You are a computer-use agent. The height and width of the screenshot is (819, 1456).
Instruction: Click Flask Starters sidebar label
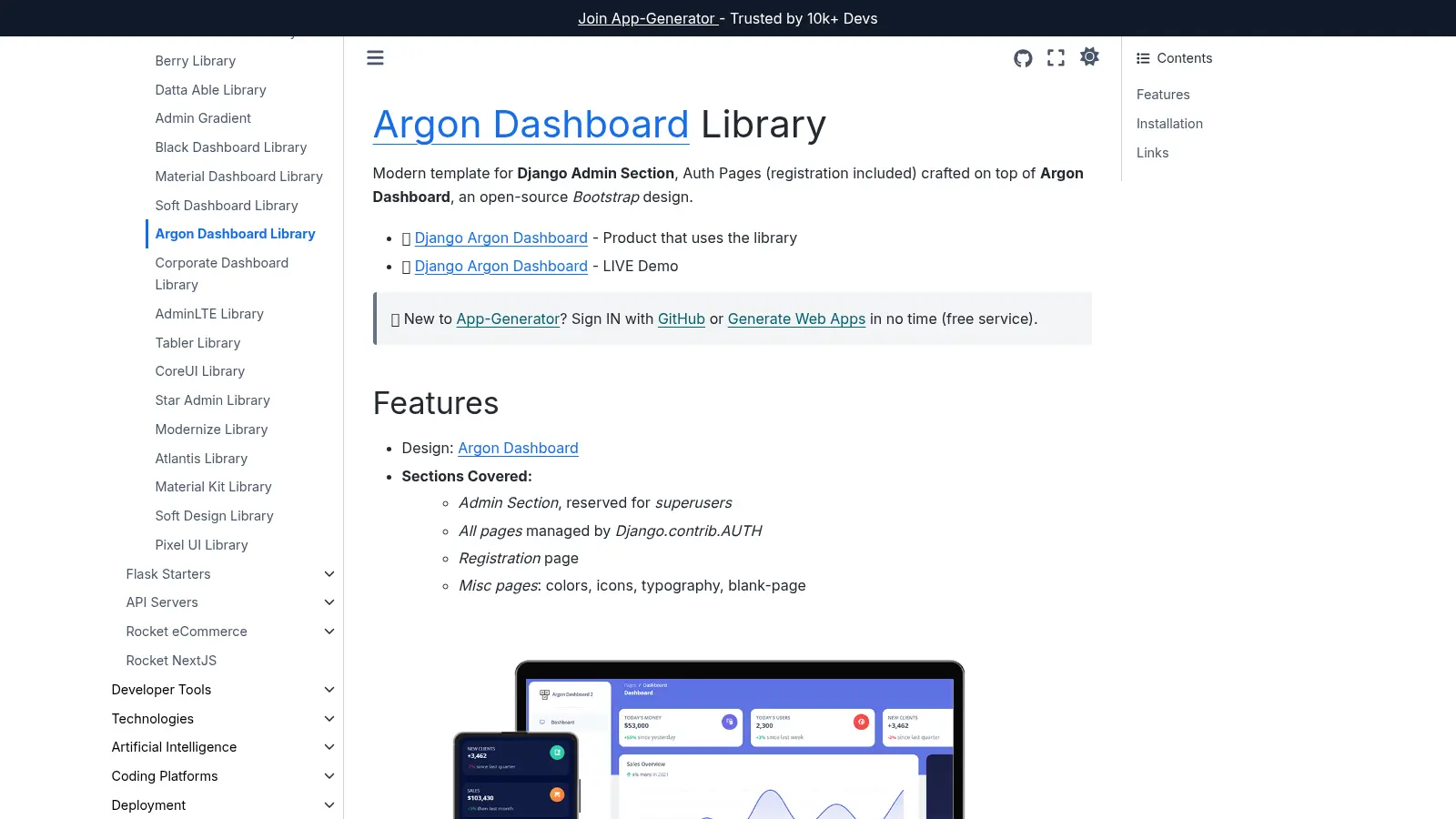(x=168, y=574)
